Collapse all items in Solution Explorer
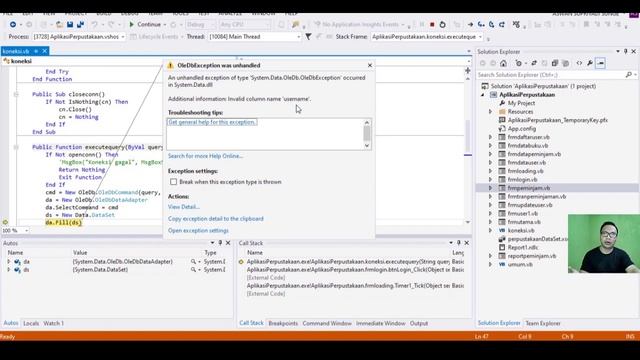Viewport: 640px width, 360px height. [555, 63]
